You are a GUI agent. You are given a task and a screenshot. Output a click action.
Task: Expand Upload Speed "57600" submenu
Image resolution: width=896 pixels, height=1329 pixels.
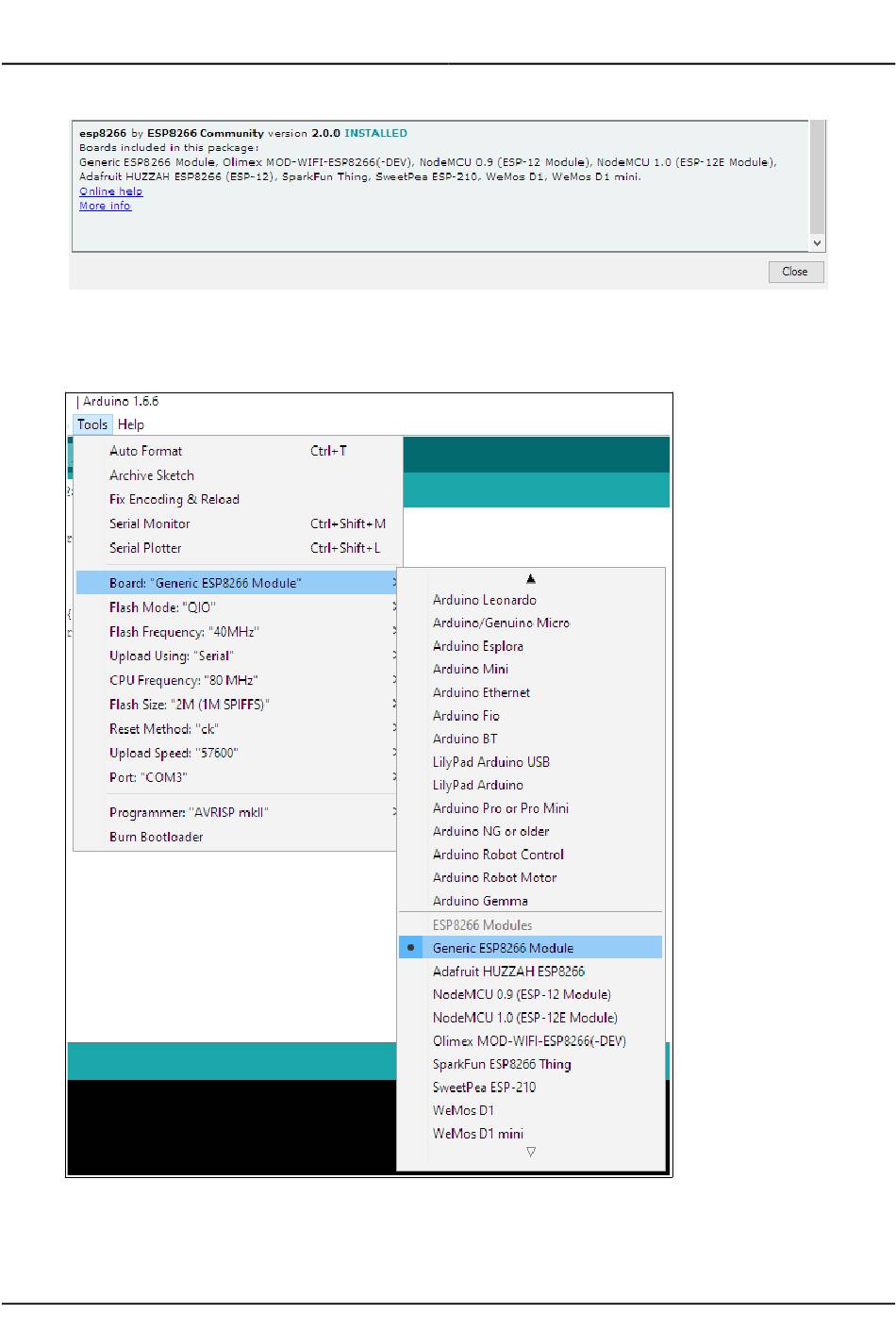(x=238, y=753)
